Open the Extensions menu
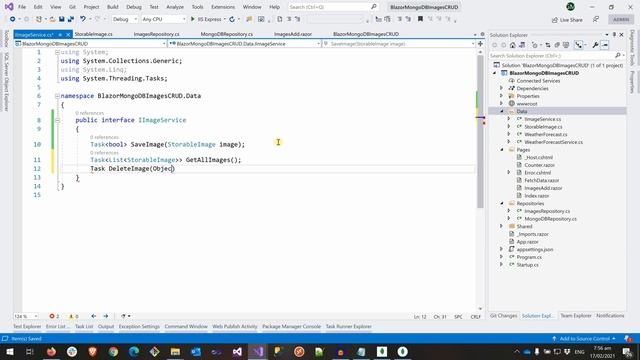 (x=223, y=7)
